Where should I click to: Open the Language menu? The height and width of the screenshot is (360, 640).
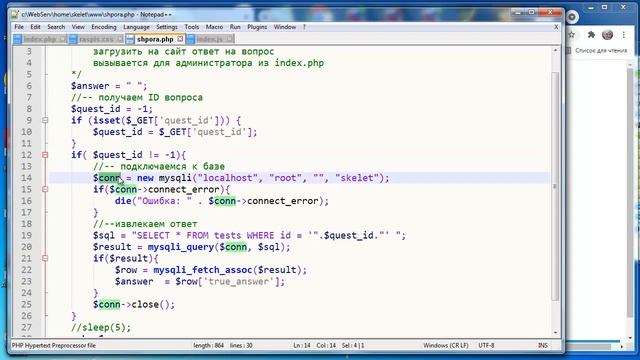coord(136,27)
